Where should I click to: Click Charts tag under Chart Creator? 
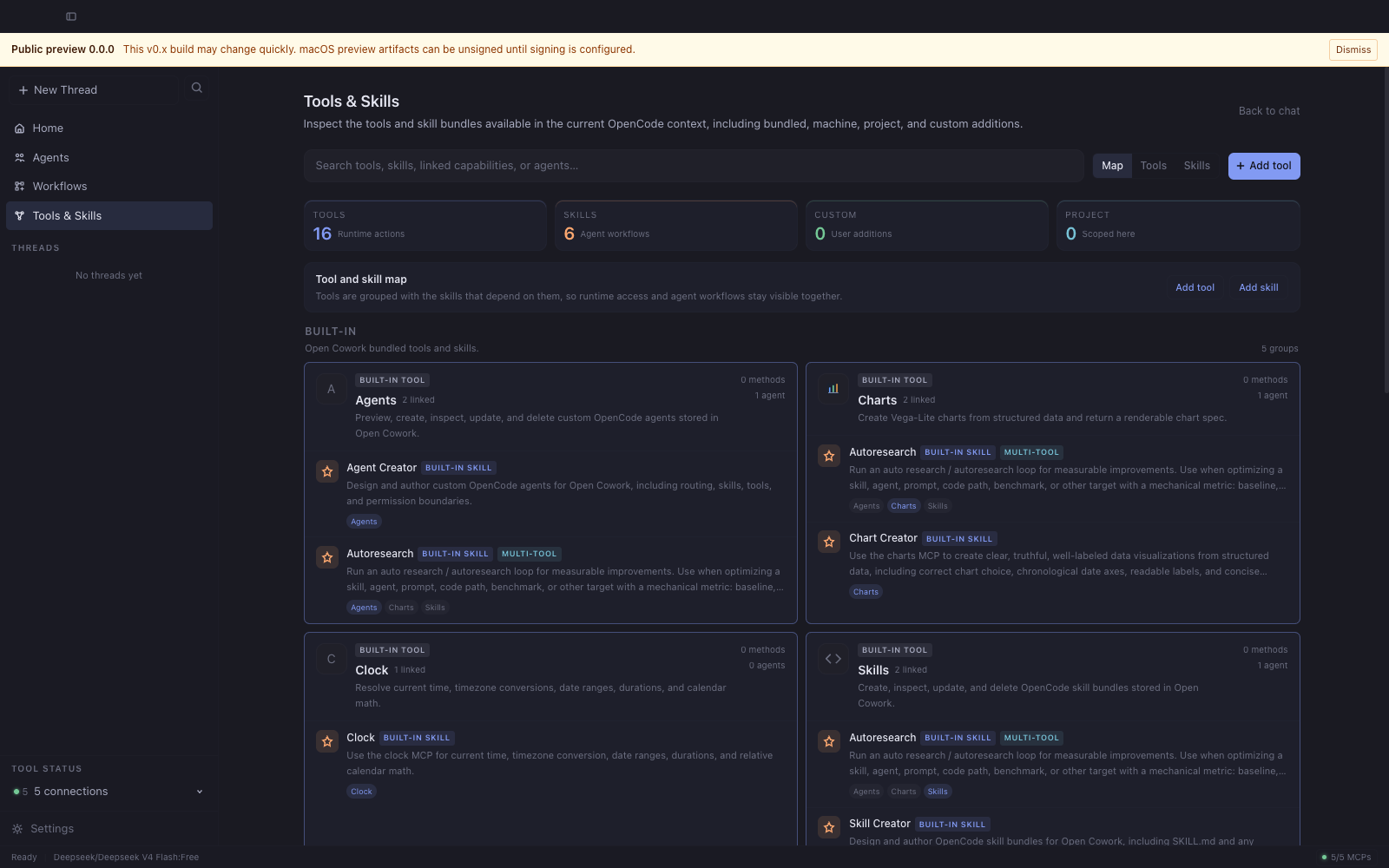tap(866, 592)
